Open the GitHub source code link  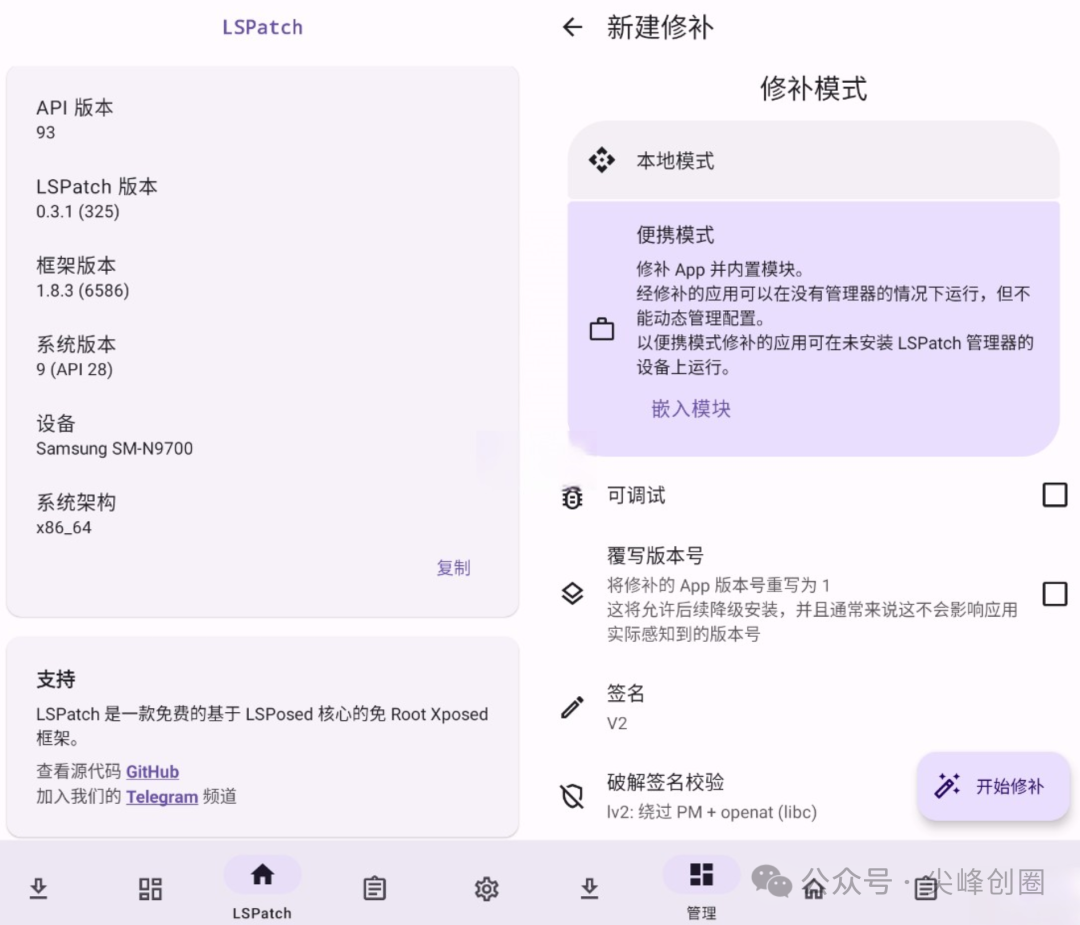[152, 771]
